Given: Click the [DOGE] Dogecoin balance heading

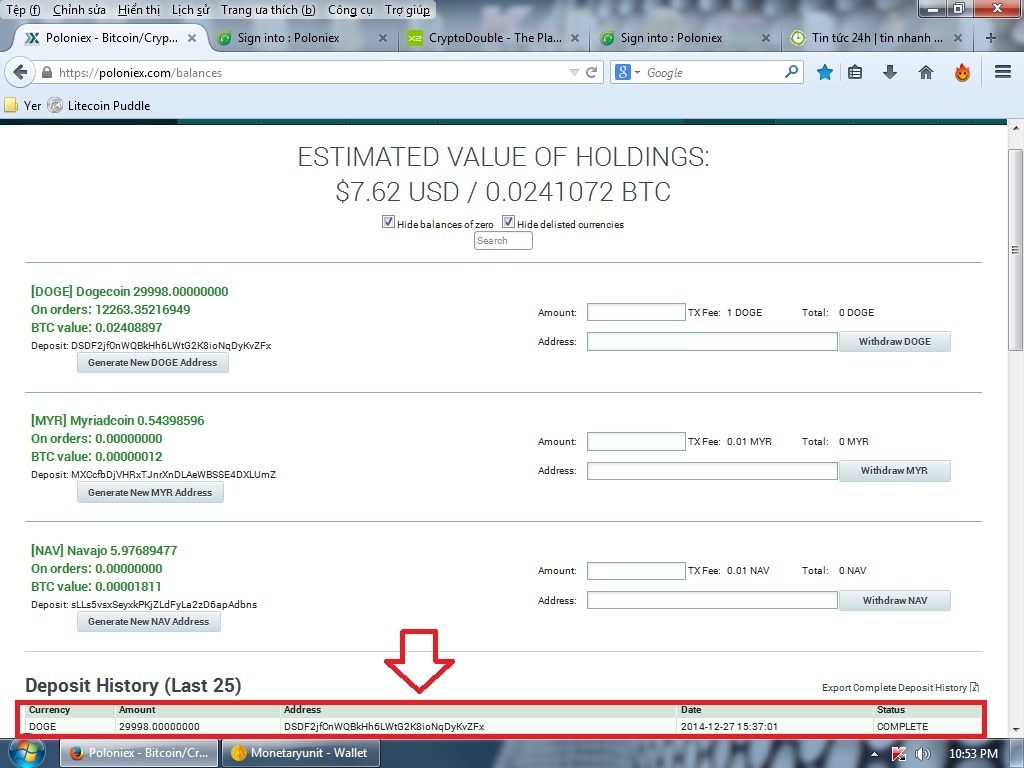Looking at the screenshot, I should pos(129,291).
